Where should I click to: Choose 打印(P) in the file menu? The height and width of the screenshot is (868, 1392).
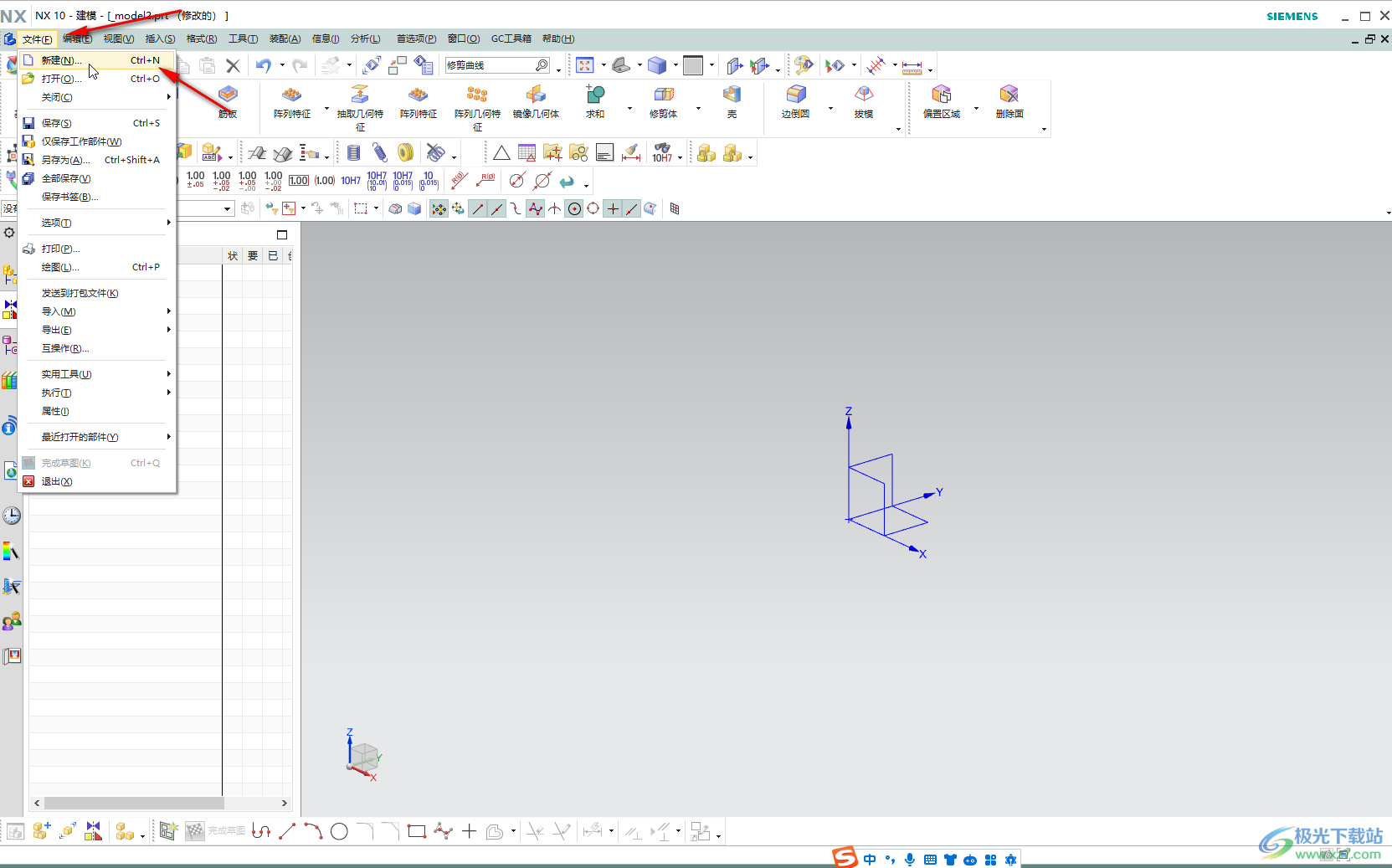[97, 249]
